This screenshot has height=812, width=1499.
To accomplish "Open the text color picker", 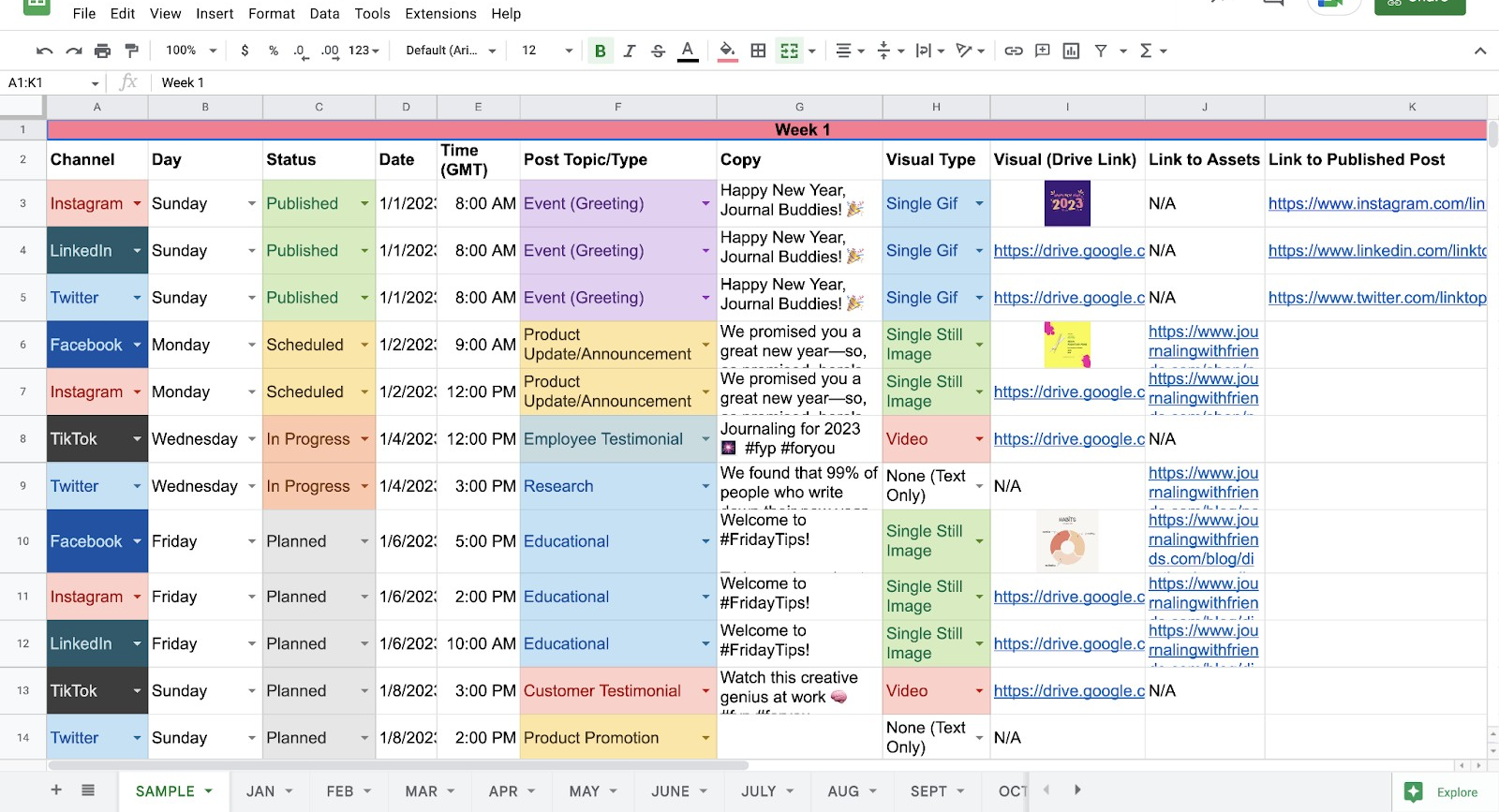I will coord(688,51).
